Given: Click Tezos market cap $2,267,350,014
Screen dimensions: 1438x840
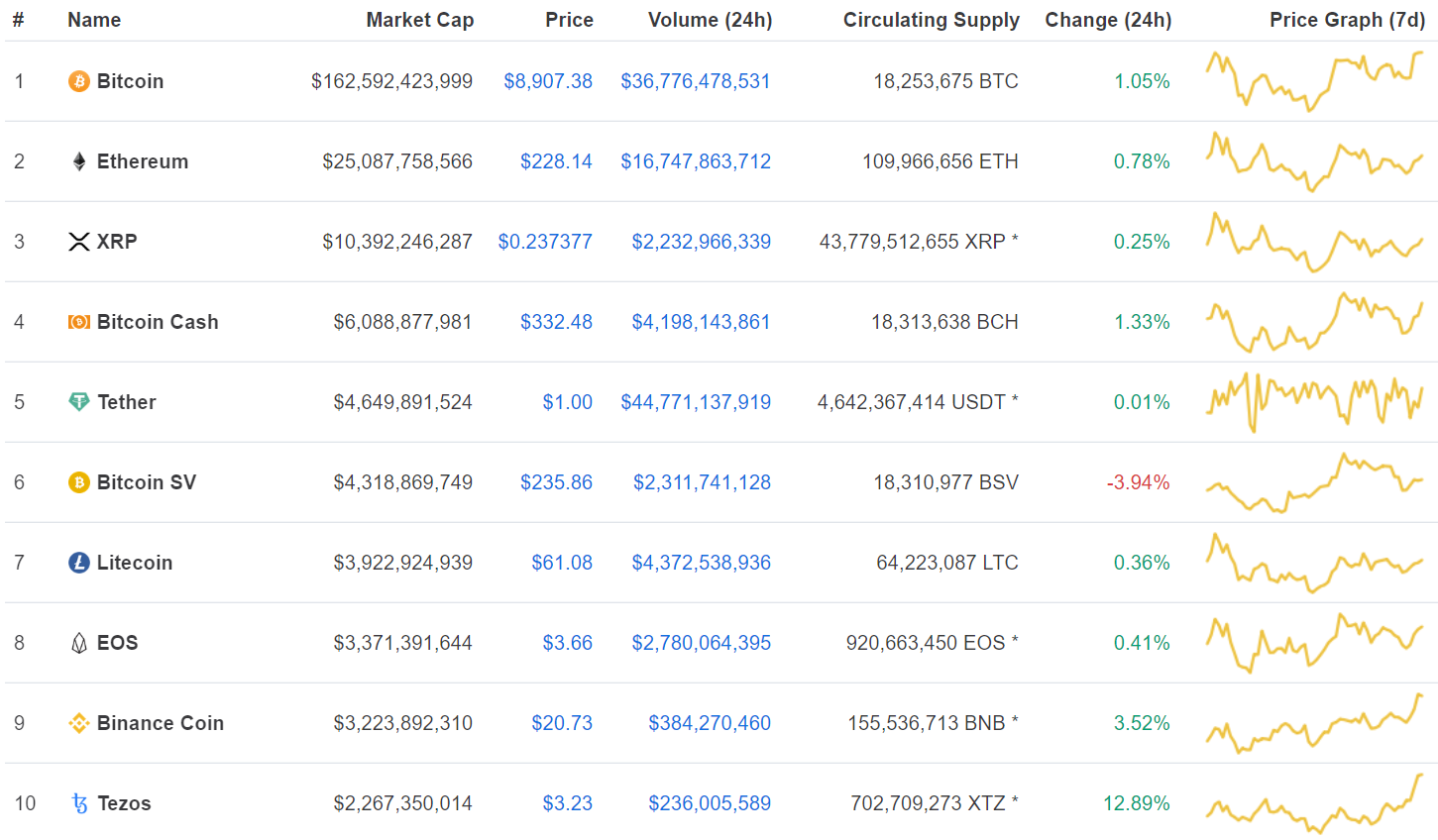Looking at the screenshot, I should pyautogui.click(x=402, y=803).
